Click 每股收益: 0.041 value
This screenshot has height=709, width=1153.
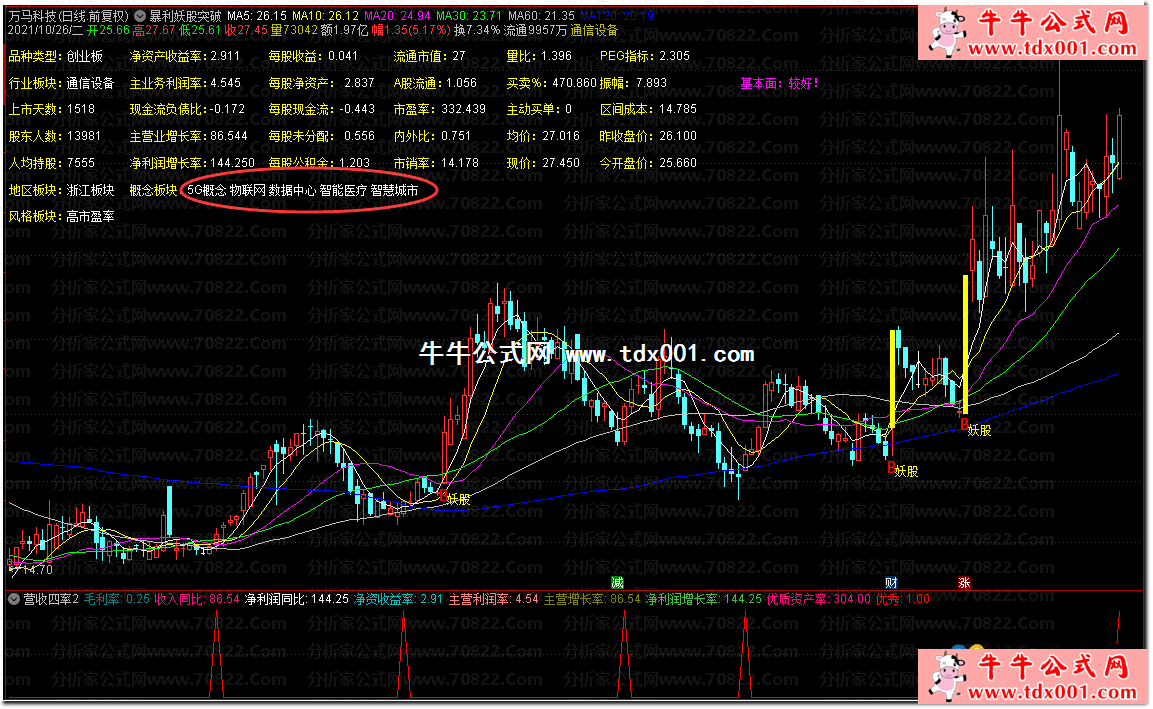313,57
